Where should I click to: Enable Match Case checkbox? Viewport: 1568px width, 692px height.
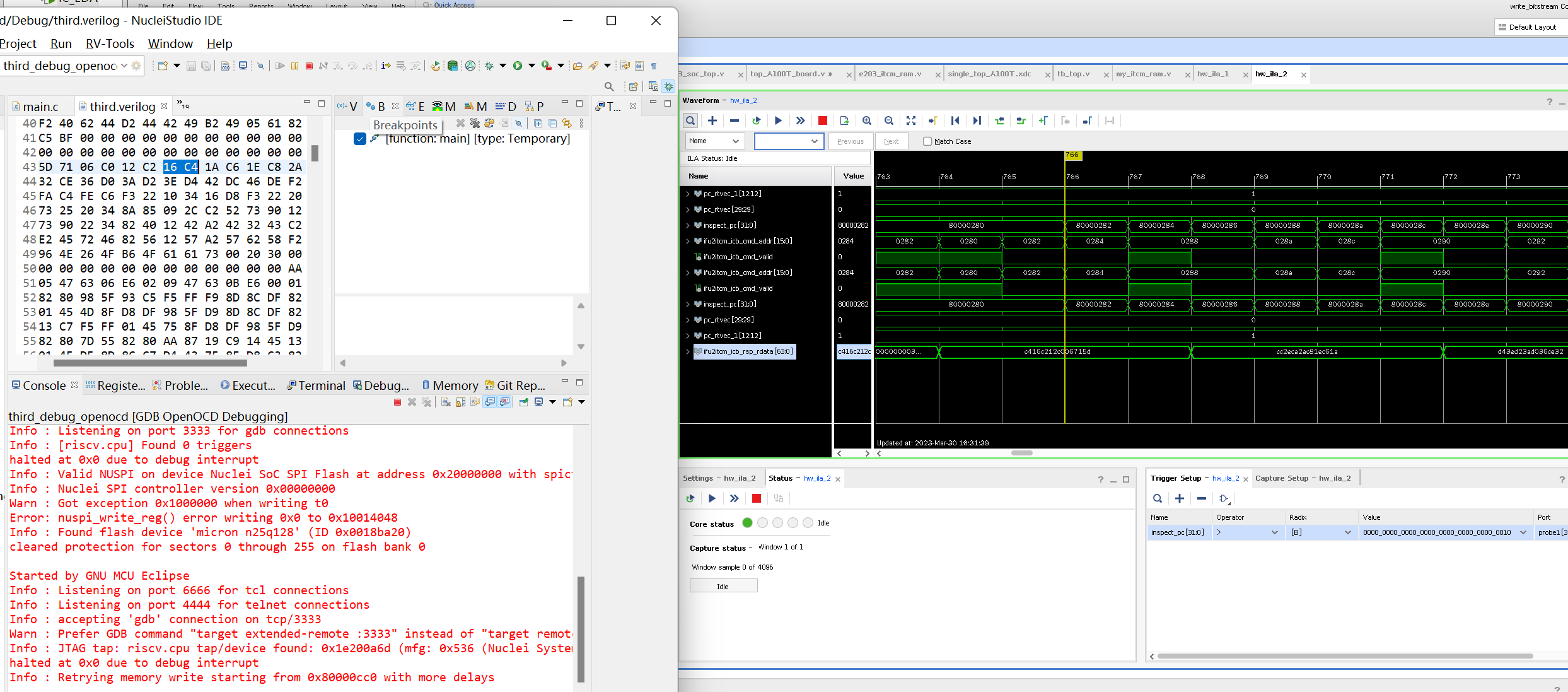[x=927, y=141]
